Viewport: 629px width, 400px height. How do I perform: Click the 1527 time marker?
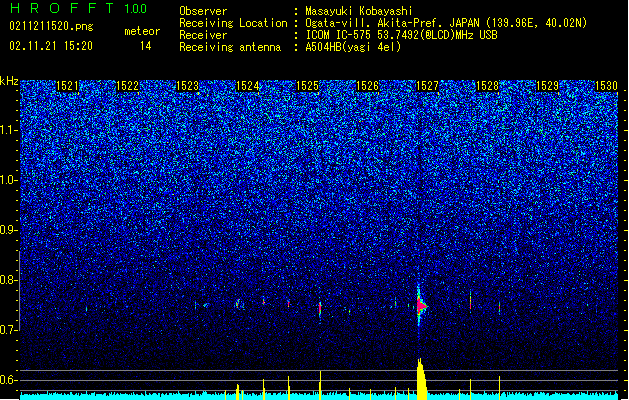[428, 86]
